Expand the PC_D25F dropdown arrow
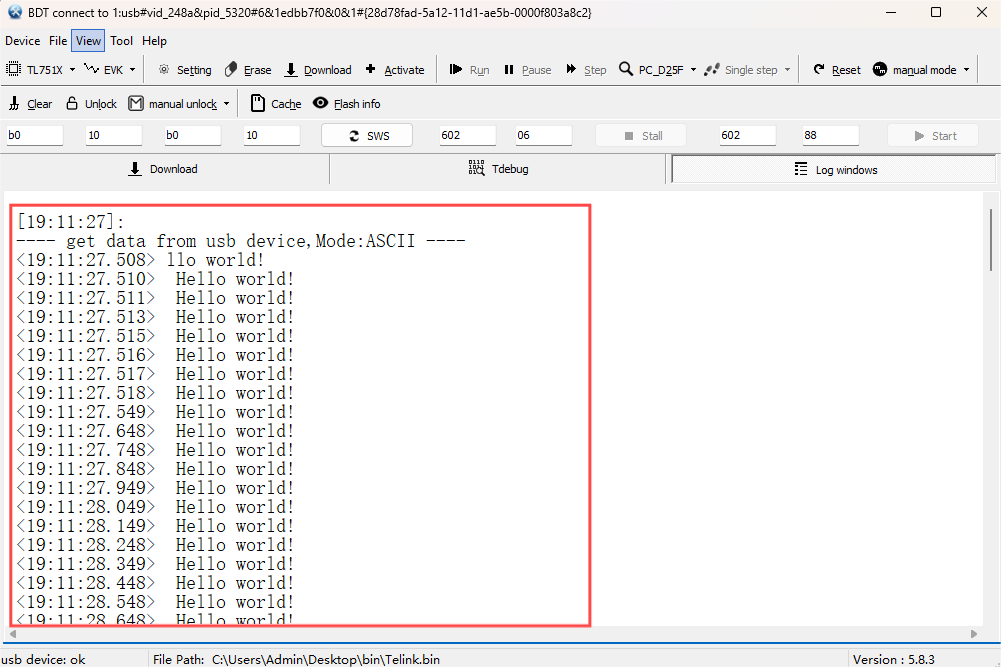 pos(693,70)
